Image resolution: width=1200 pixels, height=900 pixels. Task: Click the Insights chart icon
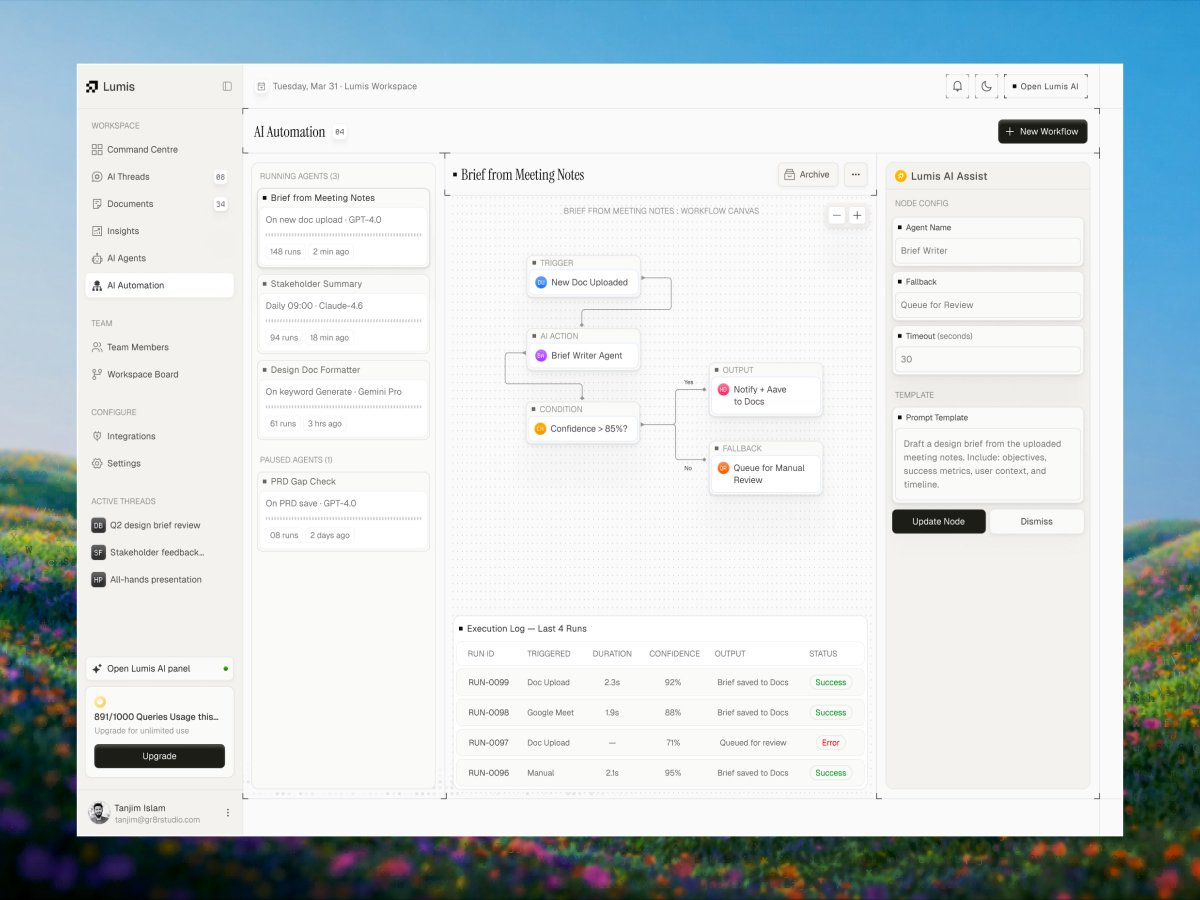tap(97, 231)
